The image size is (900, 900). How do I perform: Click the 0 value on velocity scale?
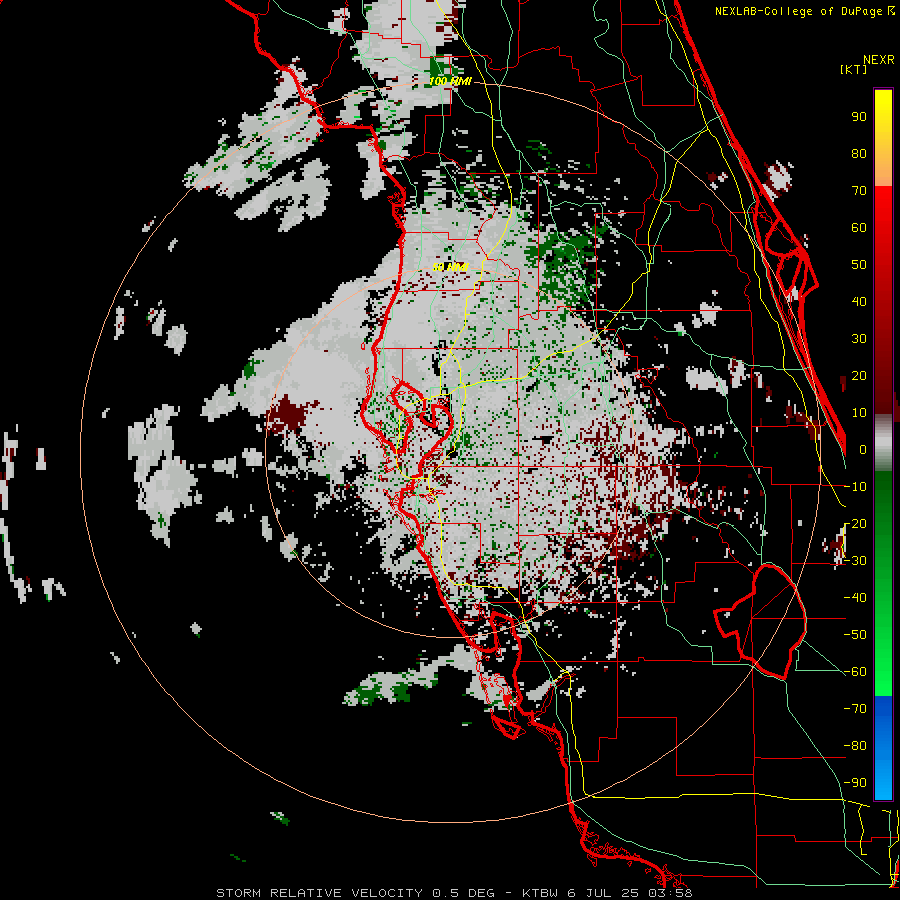863,449
